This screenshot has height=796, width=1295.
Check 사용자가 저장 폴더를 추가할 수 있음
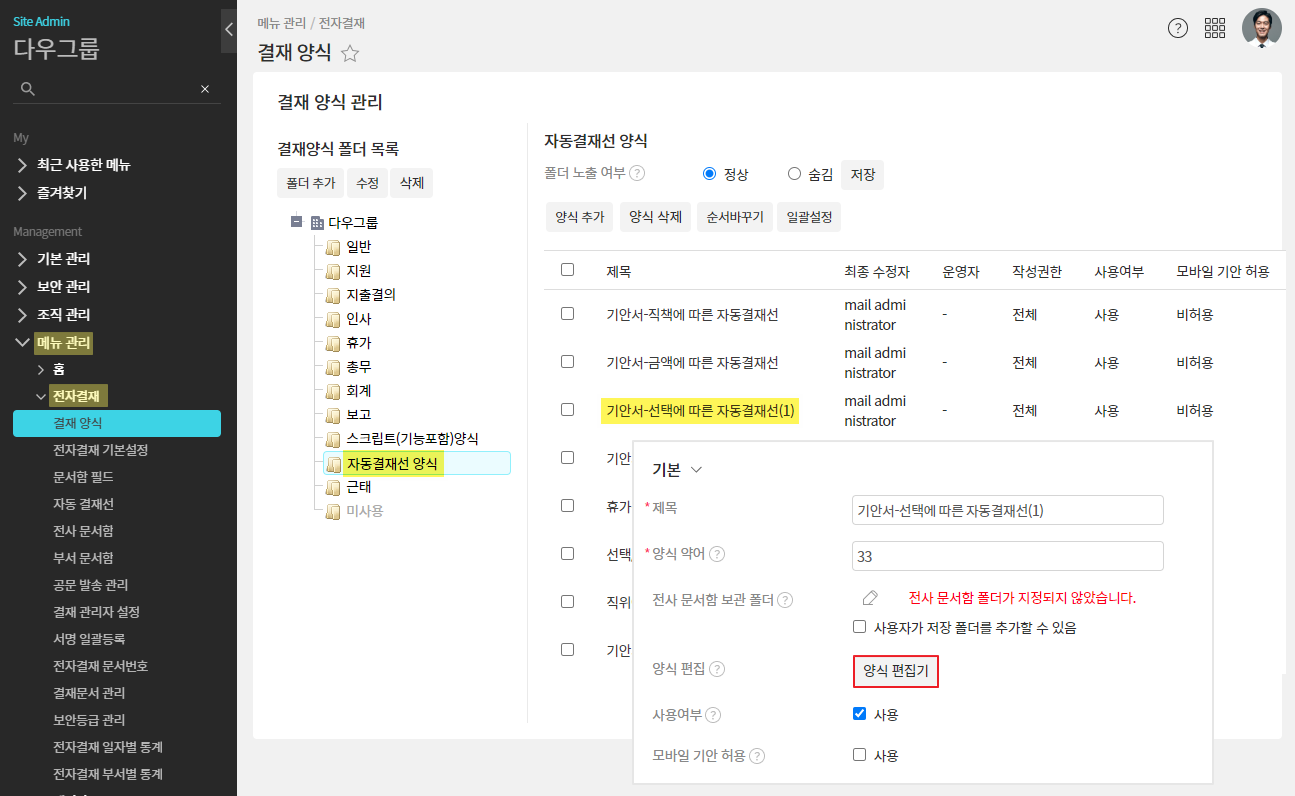pyautogui.click(x=859, y=627)
